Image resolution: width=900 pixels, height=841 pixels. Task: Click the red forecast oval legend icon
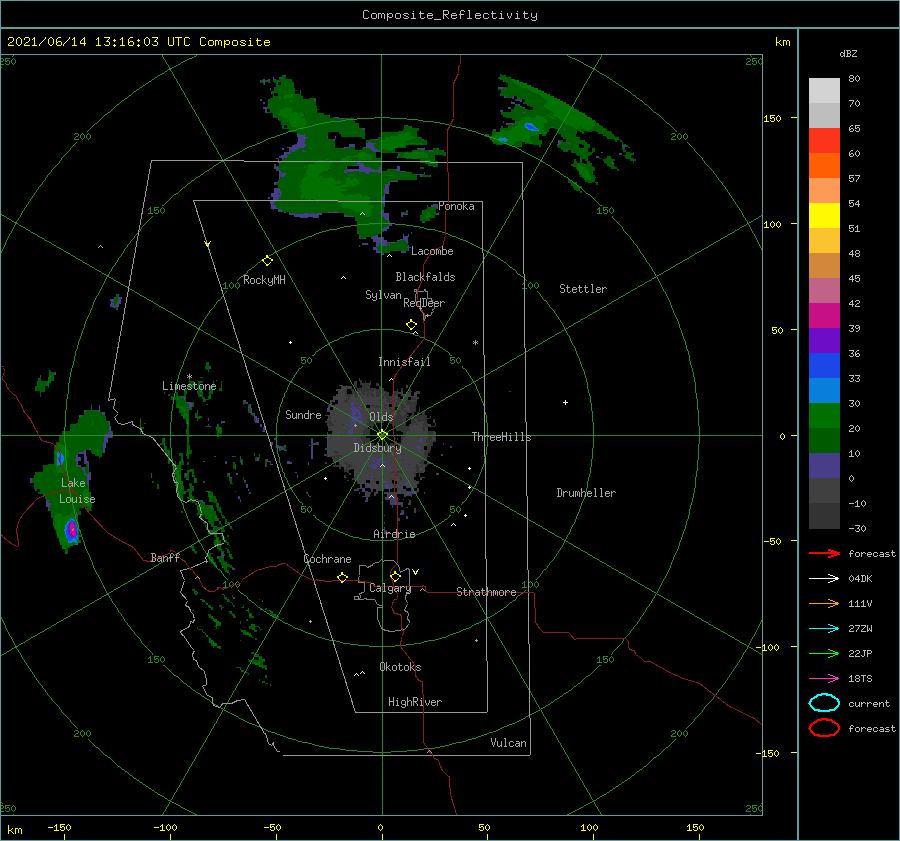coord(824,728)
